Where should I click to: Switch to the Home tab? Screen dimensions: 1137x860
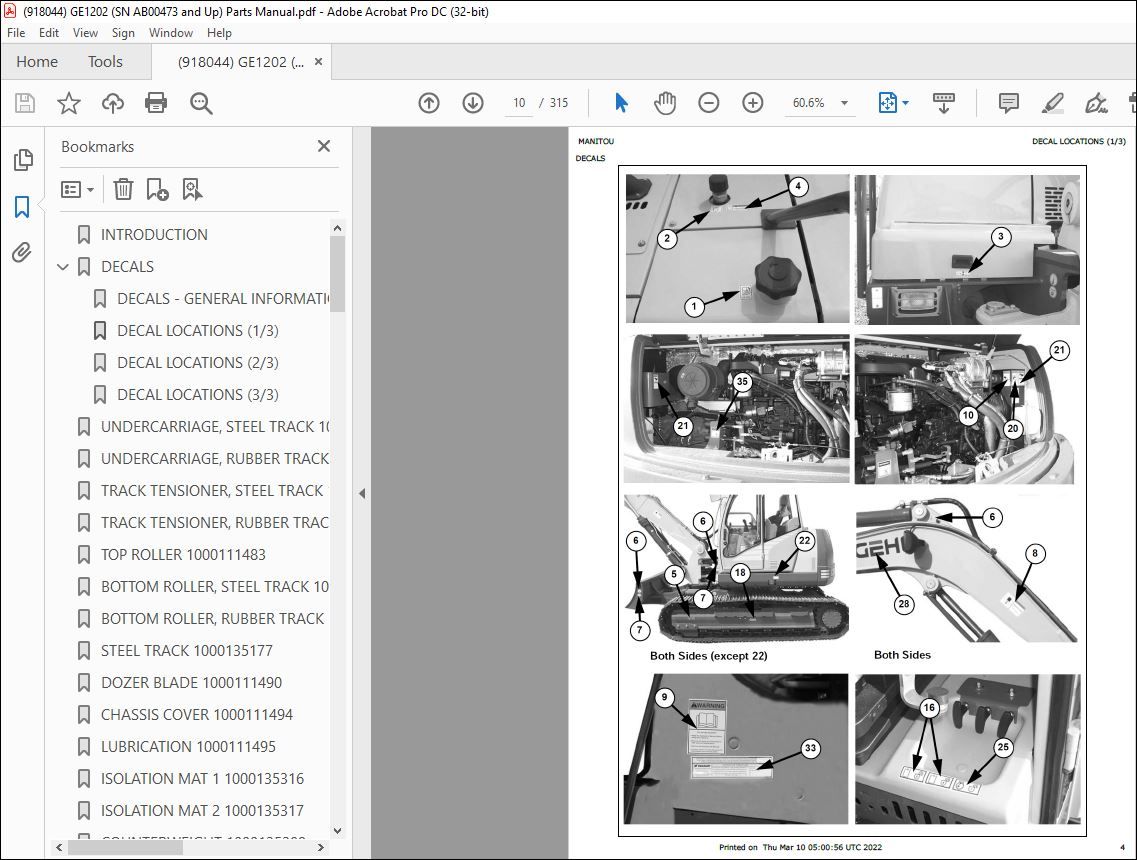37,61
